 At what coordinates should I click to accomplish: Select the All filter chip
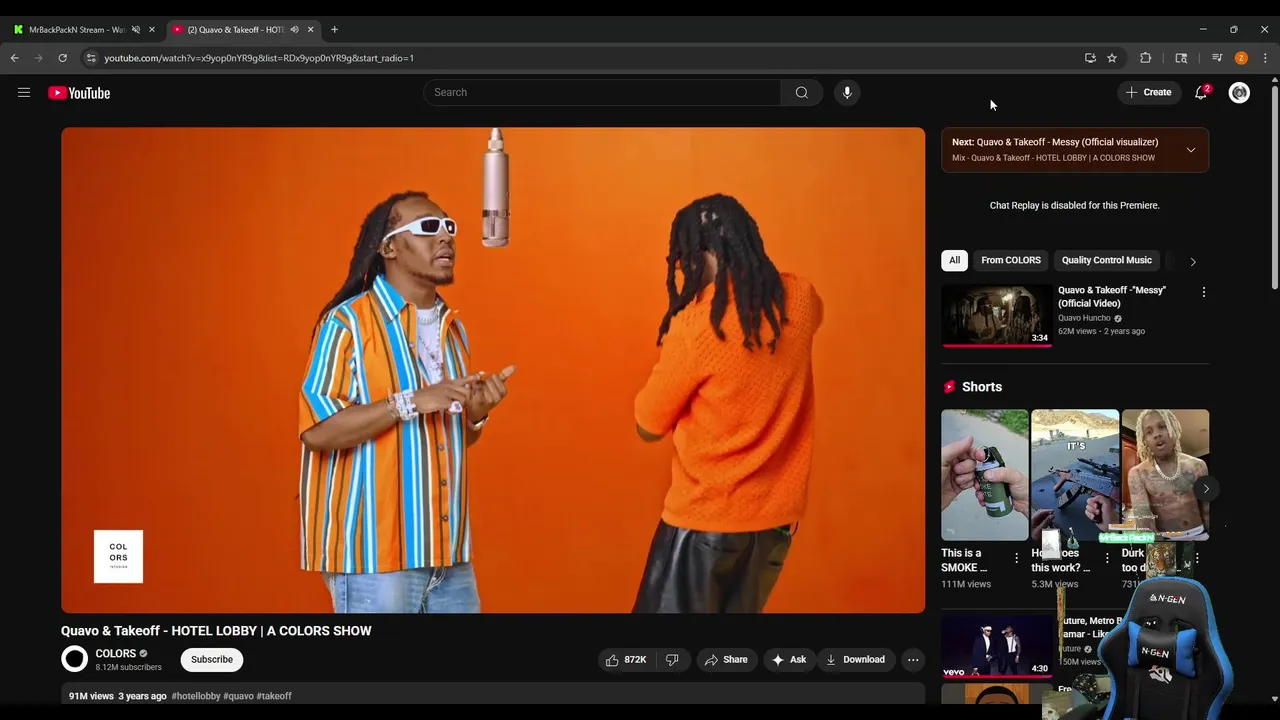click(954, 261)
